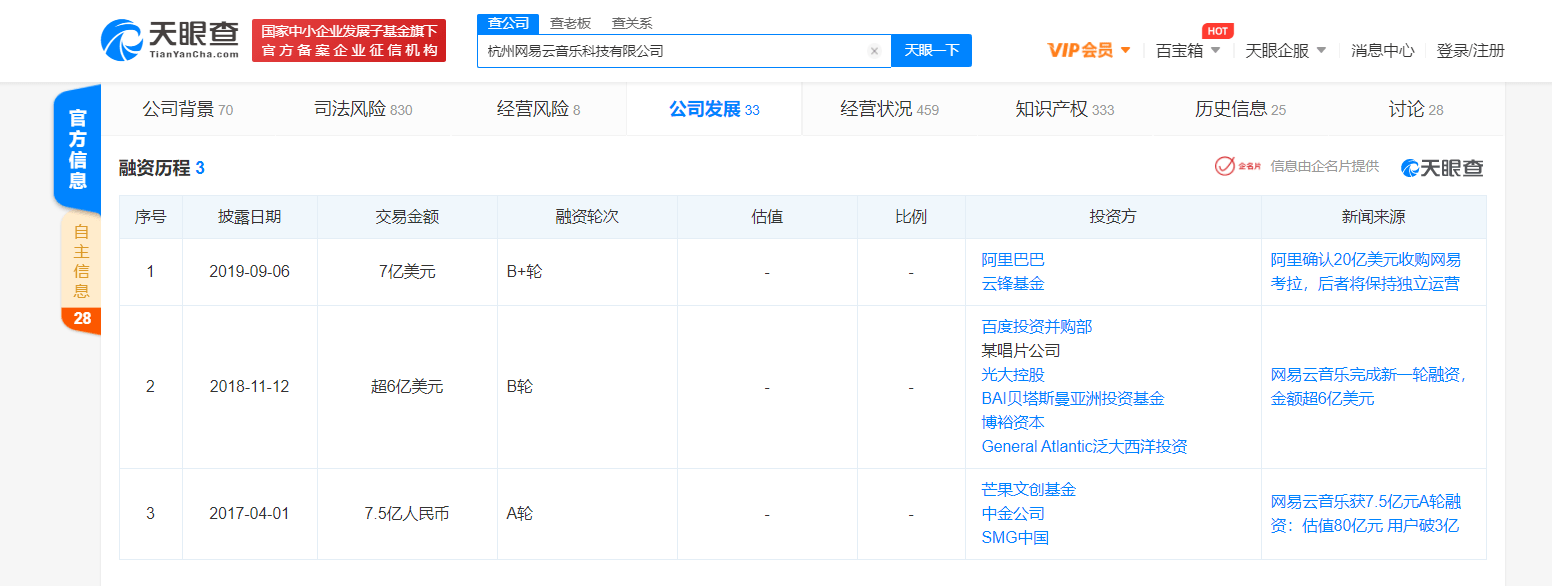Screen dimensions: 1552x586
Task: Open investor BAI贝塔斯曼亚洲投资基金 link
Action: click(x=1073, y=399)
